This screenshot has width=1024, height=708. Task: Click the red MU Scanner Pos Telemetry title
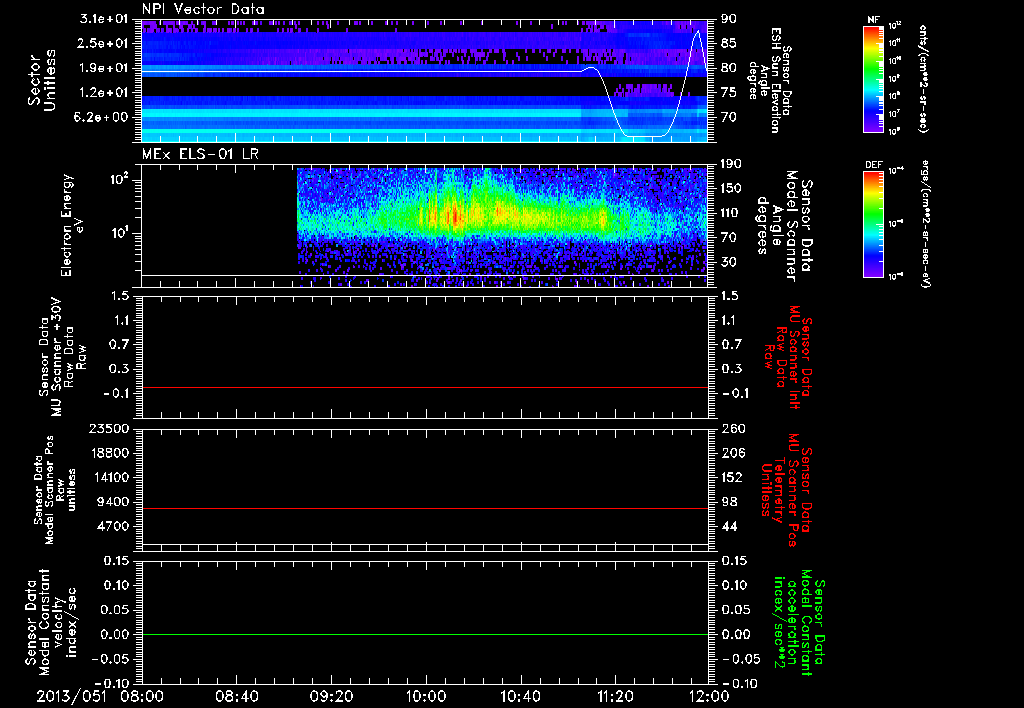point(788,490)
